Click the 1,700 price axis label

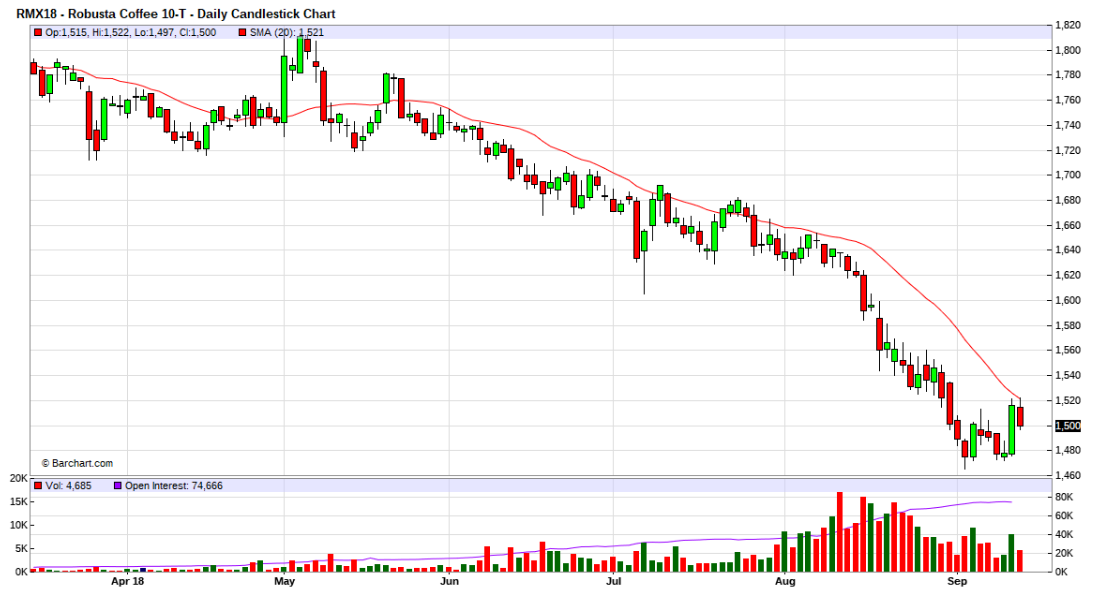point(1068,175)
